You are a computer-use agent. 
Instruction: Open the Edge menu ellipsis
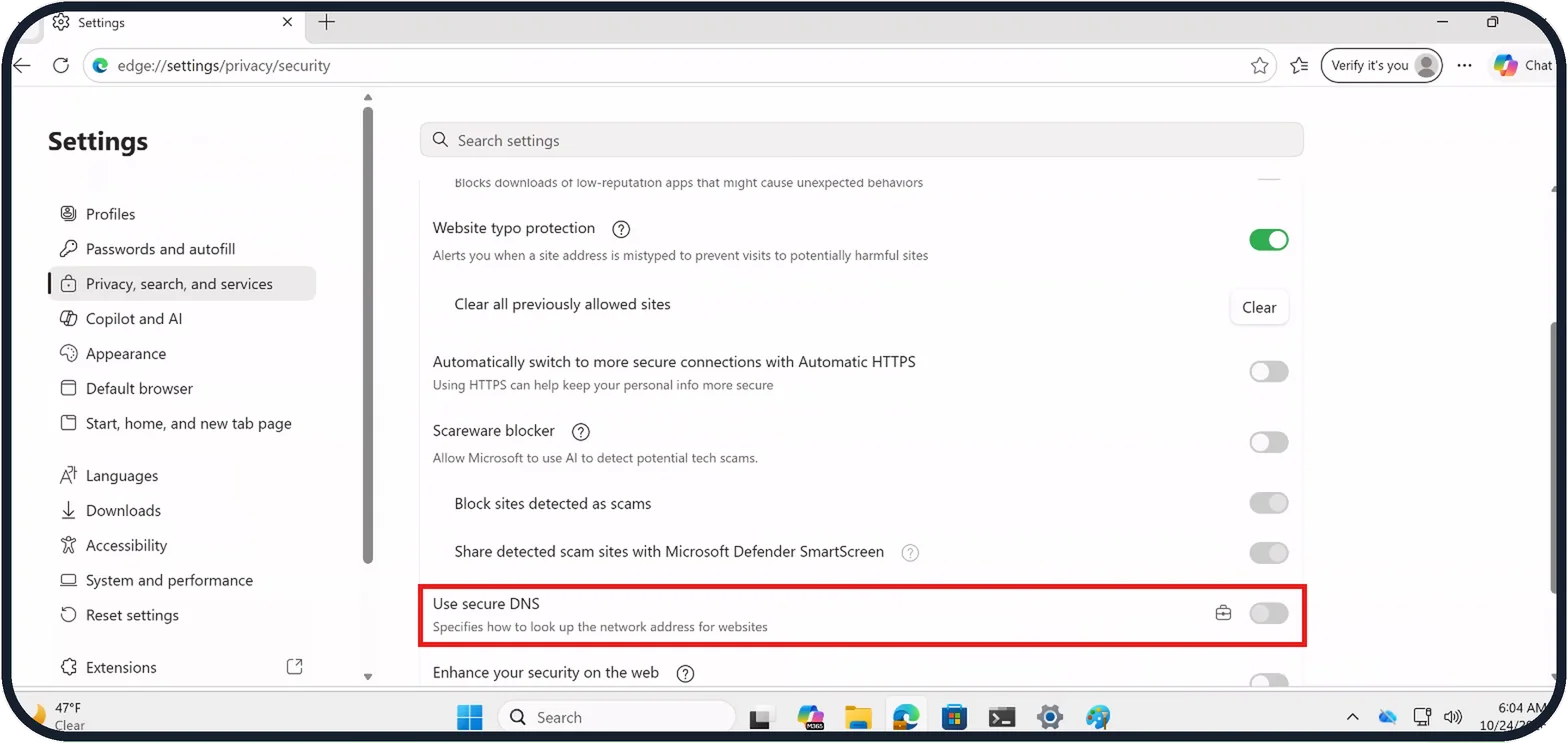click(1464, 65)
